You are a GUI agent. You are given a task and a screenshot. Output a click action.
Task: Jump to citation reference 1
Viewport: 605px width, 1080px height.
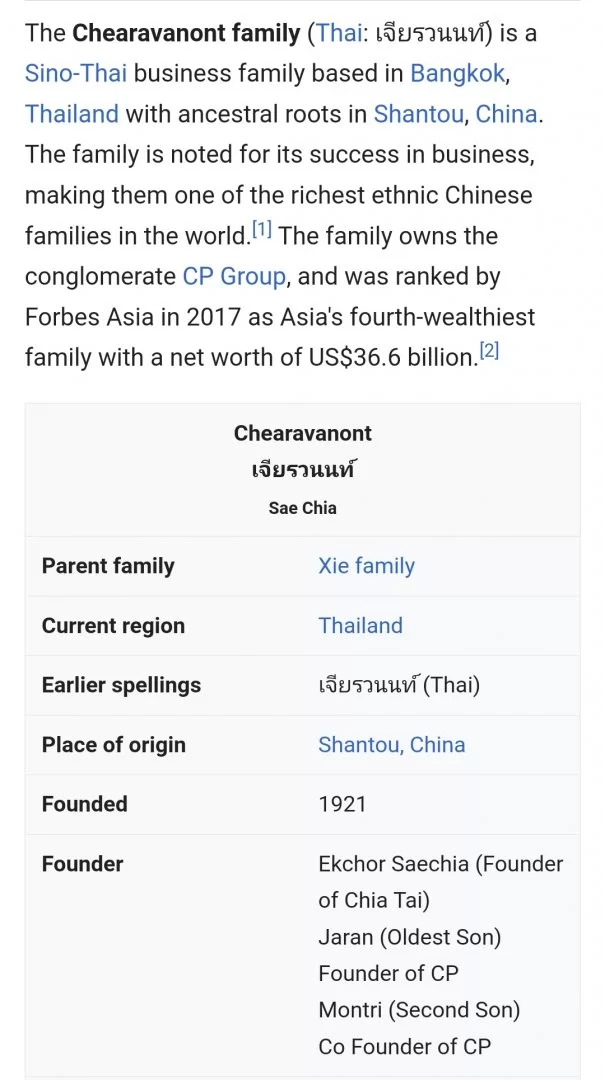coord(262,231)
